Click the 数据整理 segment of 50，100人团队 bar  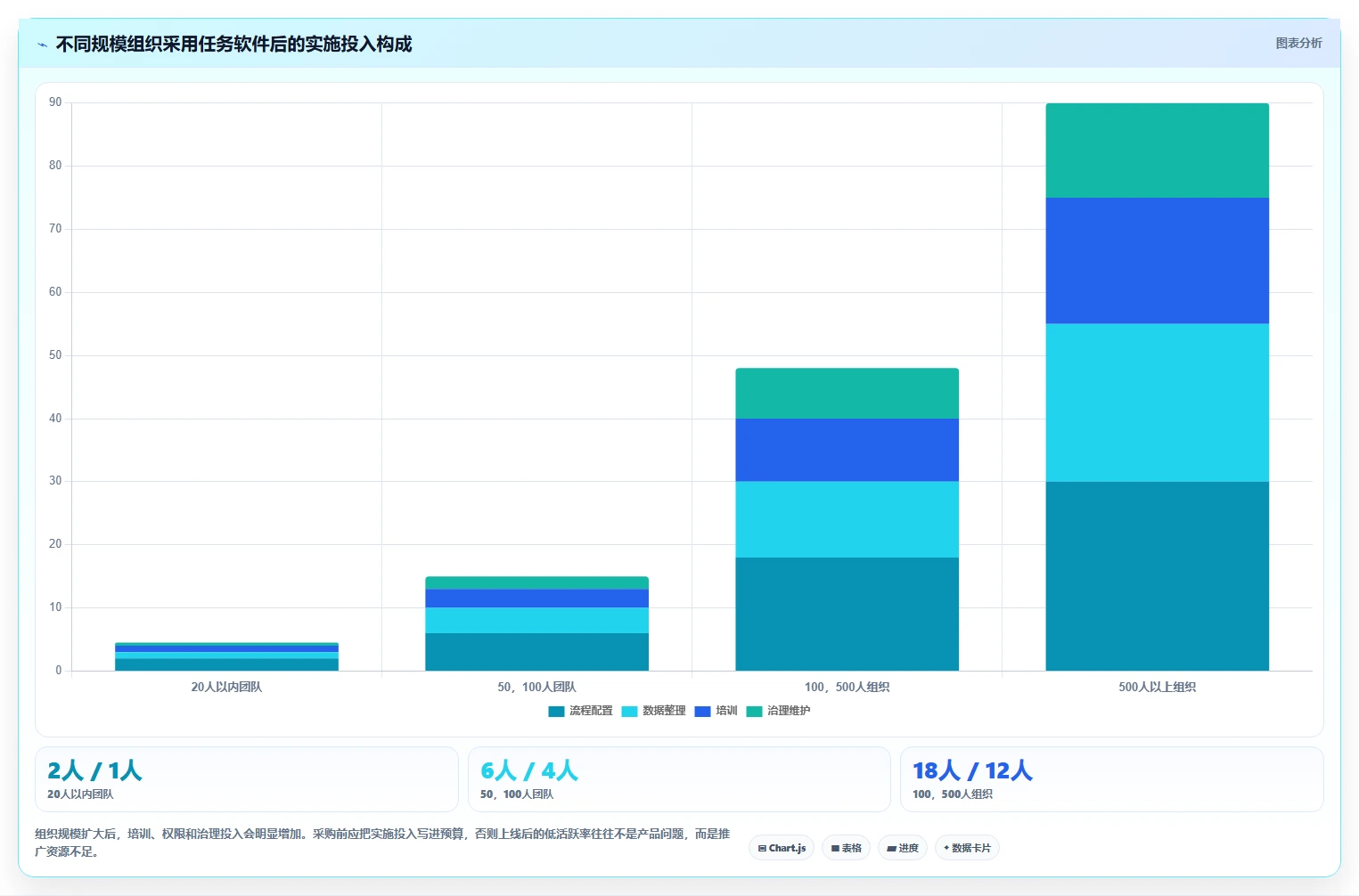coord(536,620)
